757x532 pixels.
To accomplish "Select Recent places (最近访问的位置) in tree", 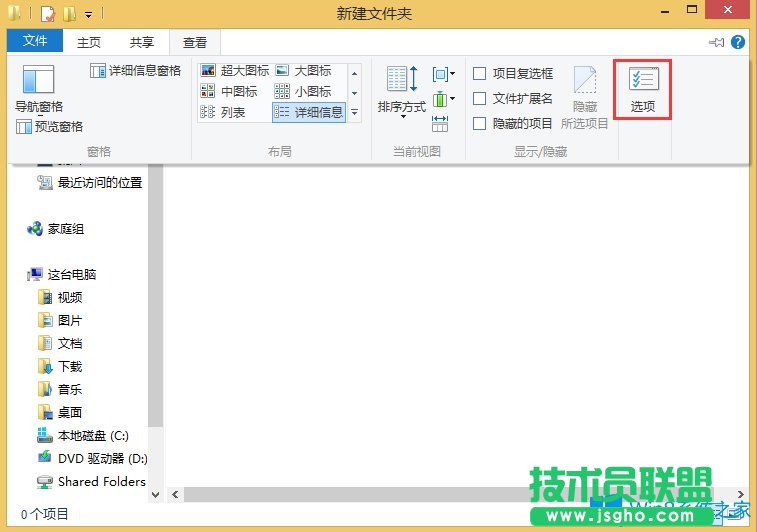I will click(90, 182).
